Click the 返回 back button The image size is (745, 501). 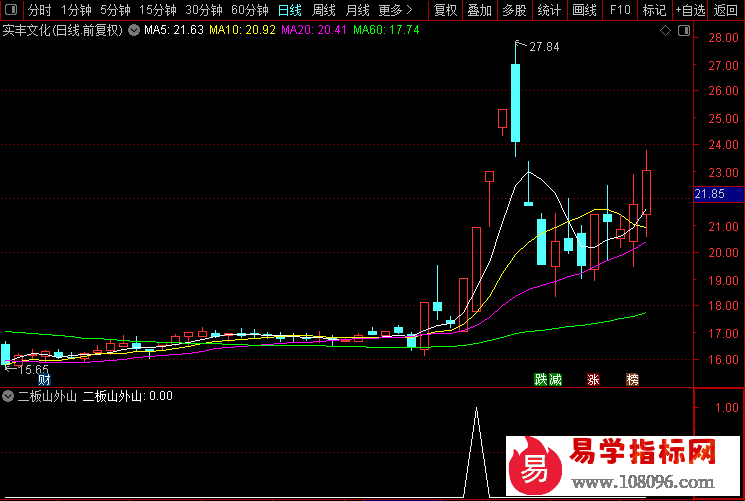tap(726, 10)
